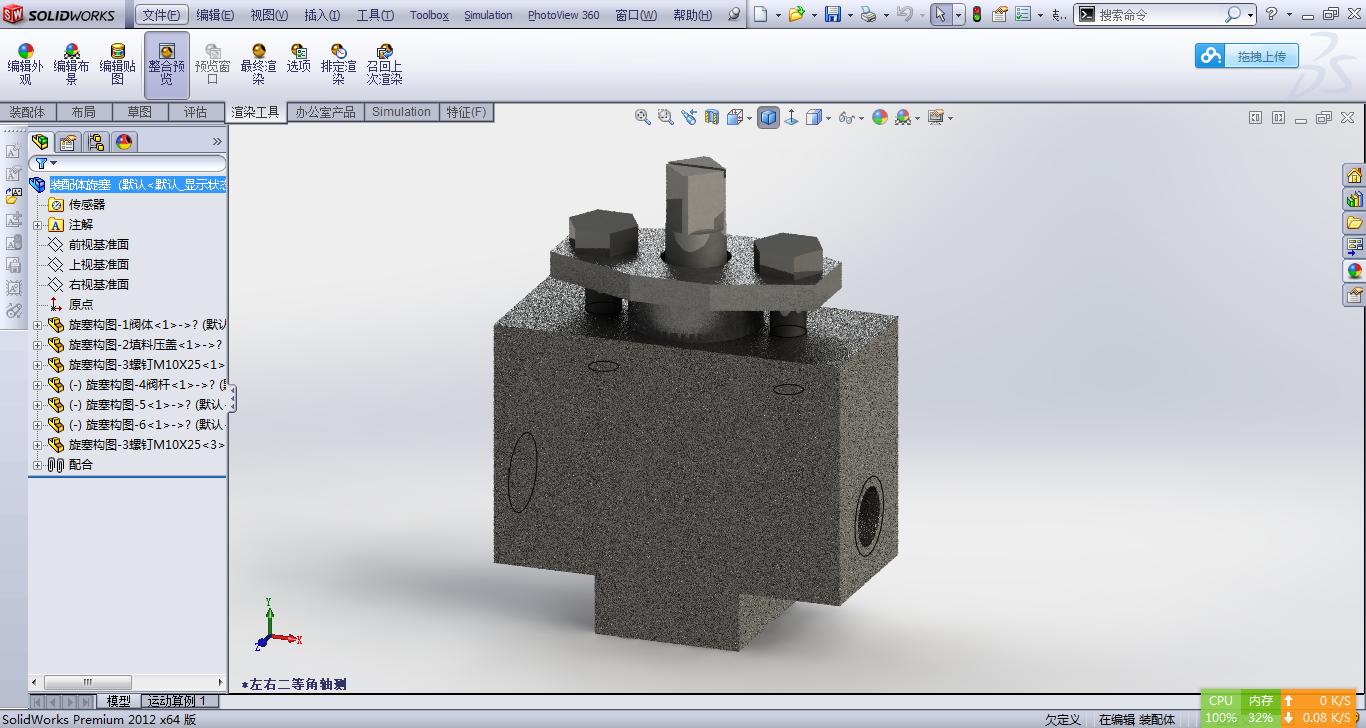Toggle 整合预览 (Integrated Preview) button
Screen dimensions: 1366x728
[167, 65]
